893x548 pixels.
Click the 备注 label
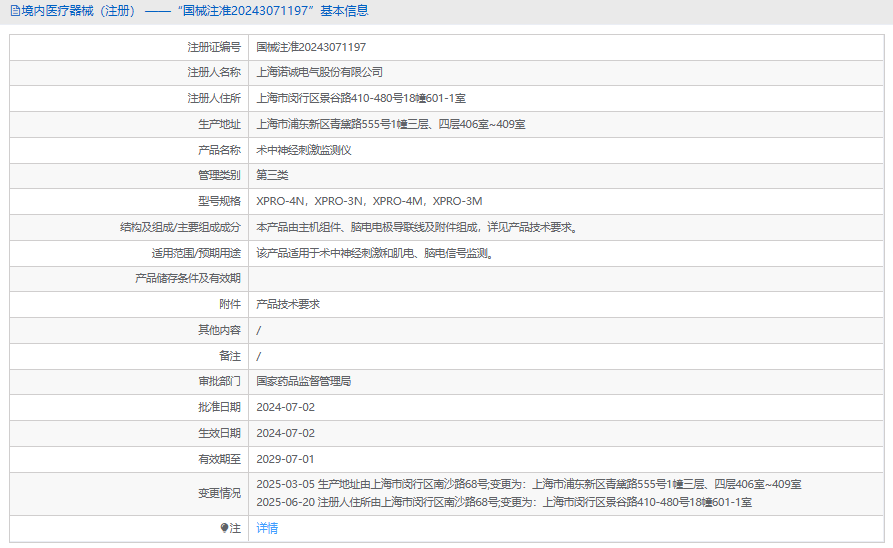coord(230,357)
